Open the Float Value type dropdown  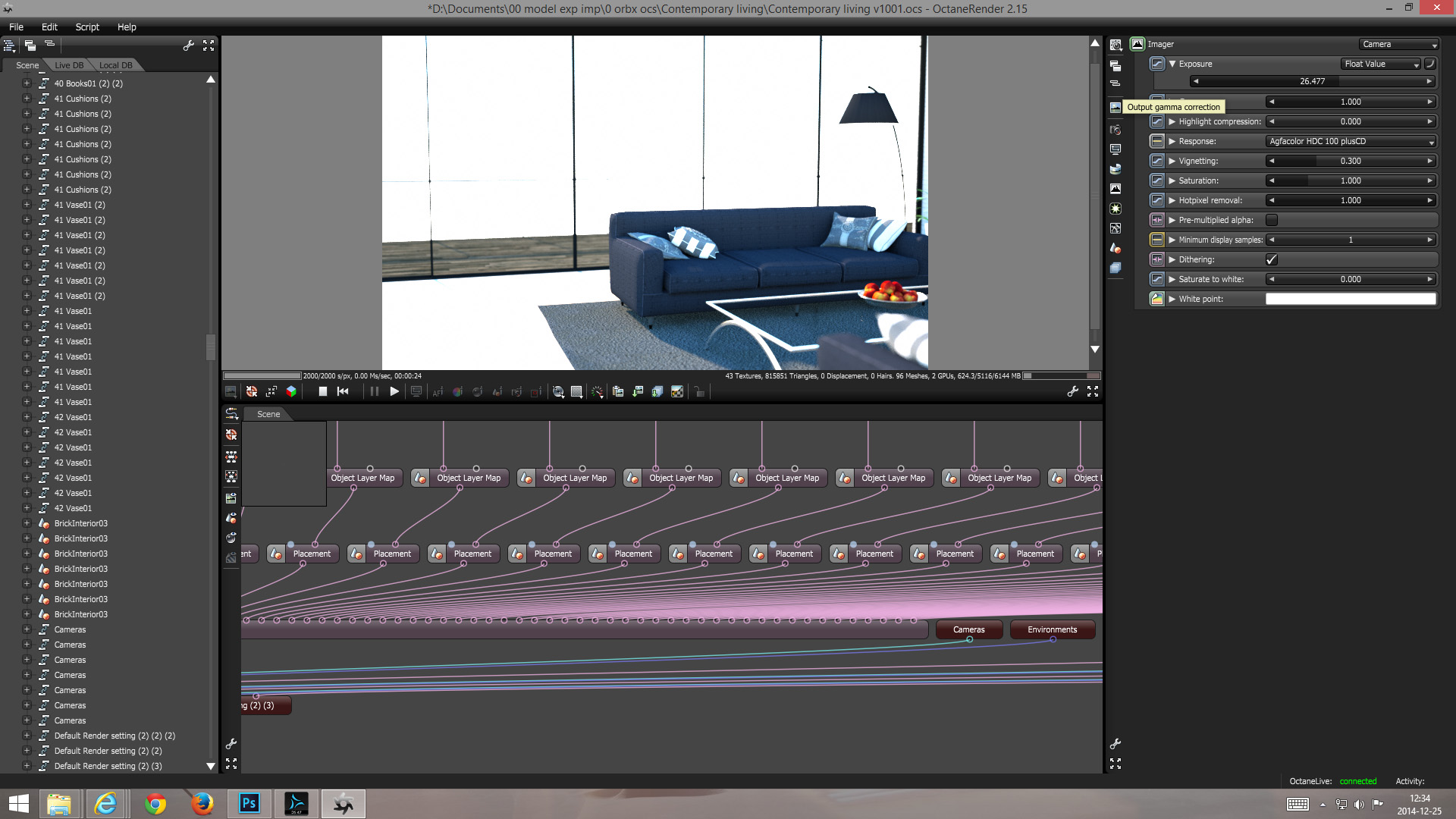point(1380,64)
